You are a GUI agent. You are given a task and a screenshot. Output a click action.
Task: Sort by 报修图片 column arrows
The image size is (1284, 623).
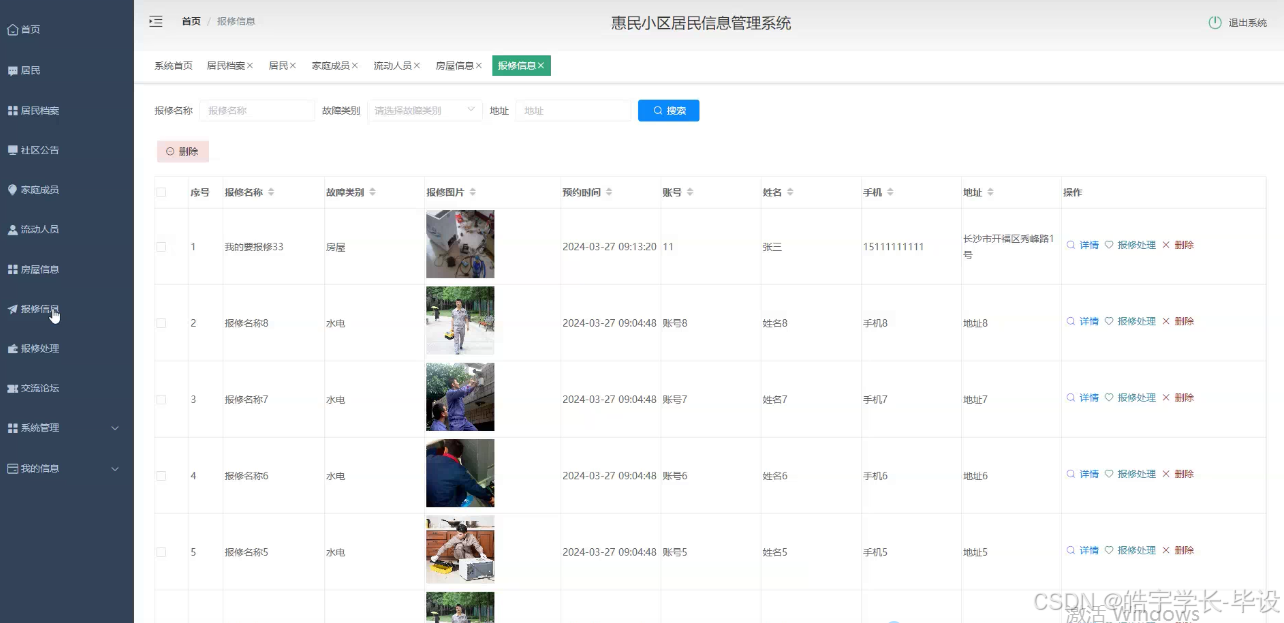[473, 192]
